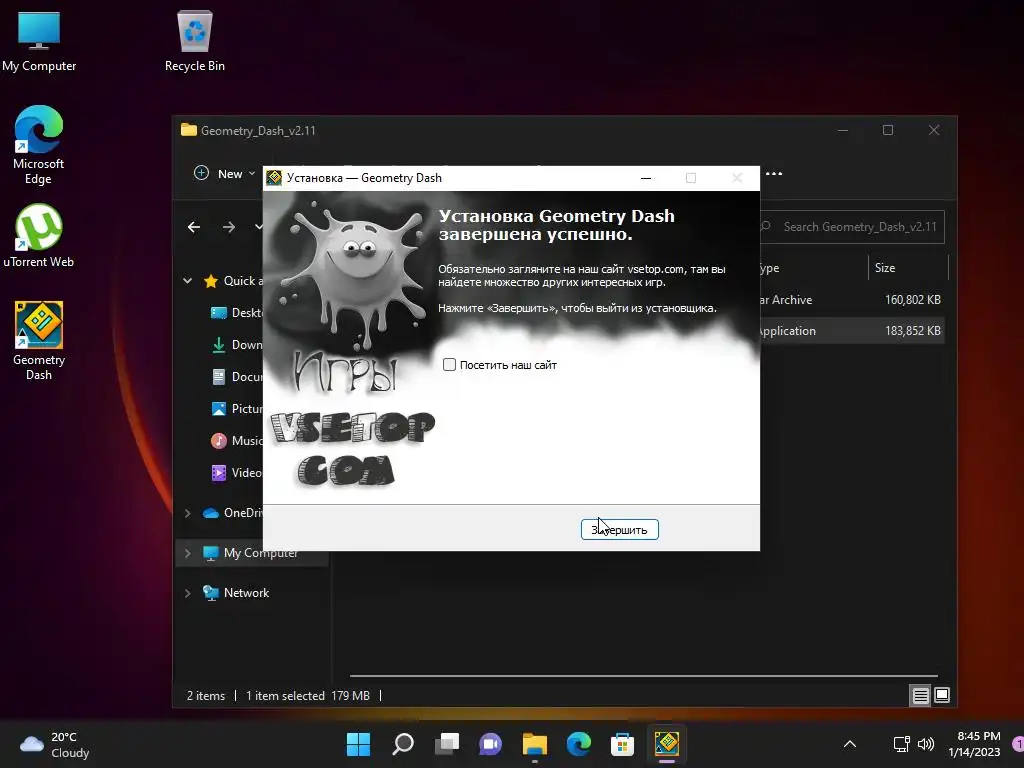Image resolution: width=1024 pixels, height=768 pixels.
Task: Open Documents in Quick access
Action: [236, 377]
